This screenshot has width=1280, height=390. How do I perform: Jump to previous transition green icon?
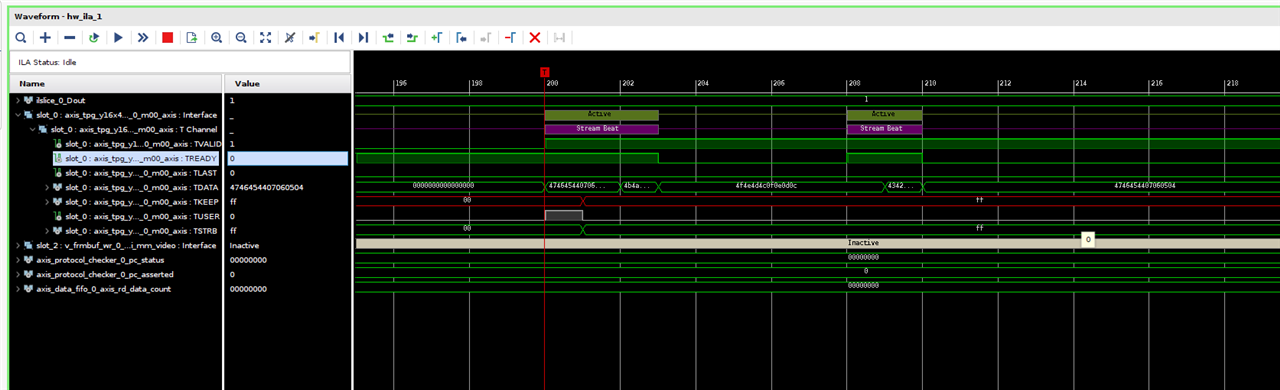(388, 37)
